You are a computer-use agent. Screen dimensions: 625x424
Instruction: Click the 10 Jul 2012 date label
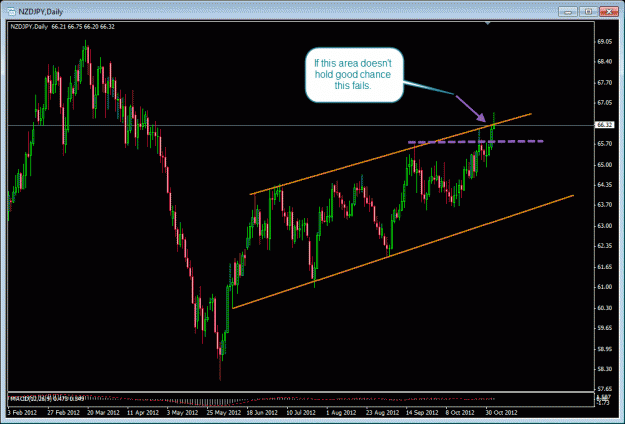(x=301, y=413)
